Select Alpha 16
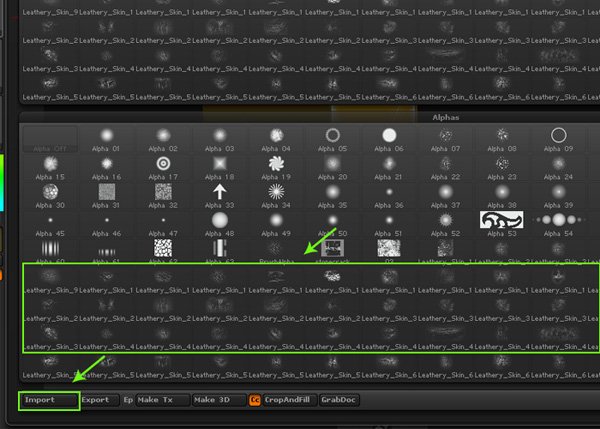This screenshot has width=600, height=429. pyautogui.click(x=106, y=168)
